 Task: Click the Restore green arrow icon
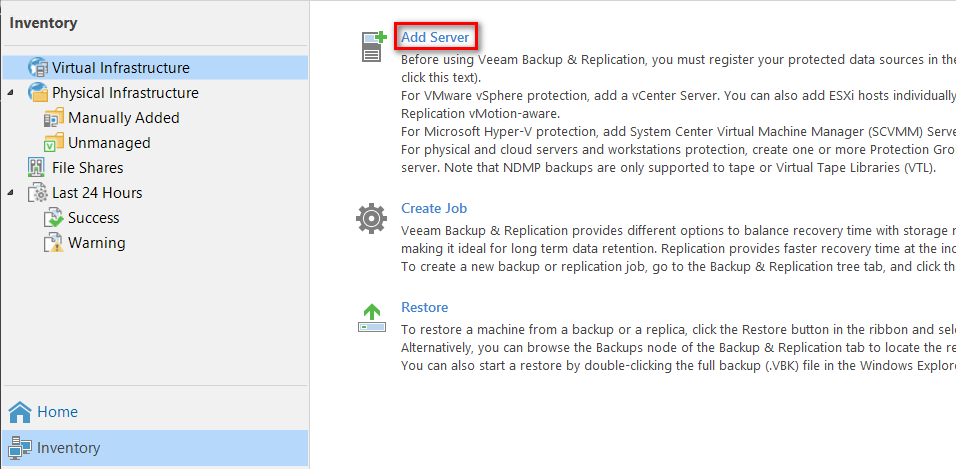[x=371, y=318]
